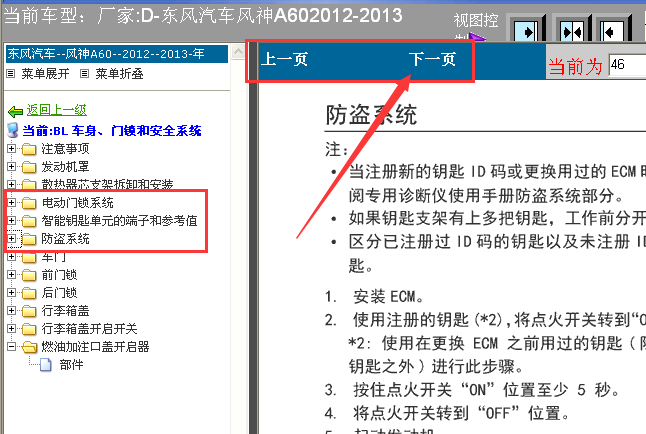Screen dimensions: 646x434
Task: Click 菜单折叠 to collapse menu
Action: coord(119,74)
